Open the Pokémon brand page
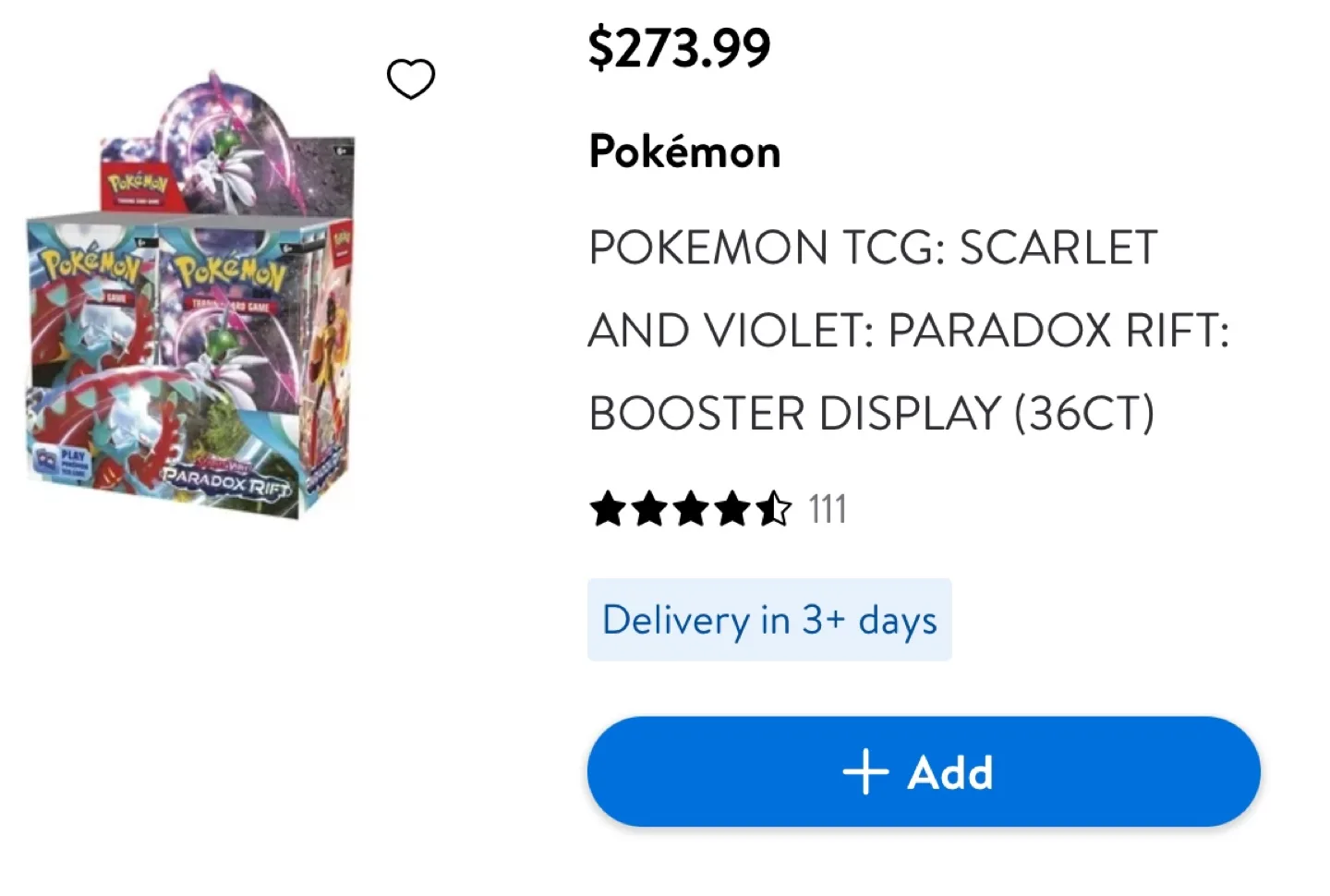 [683, 151]
